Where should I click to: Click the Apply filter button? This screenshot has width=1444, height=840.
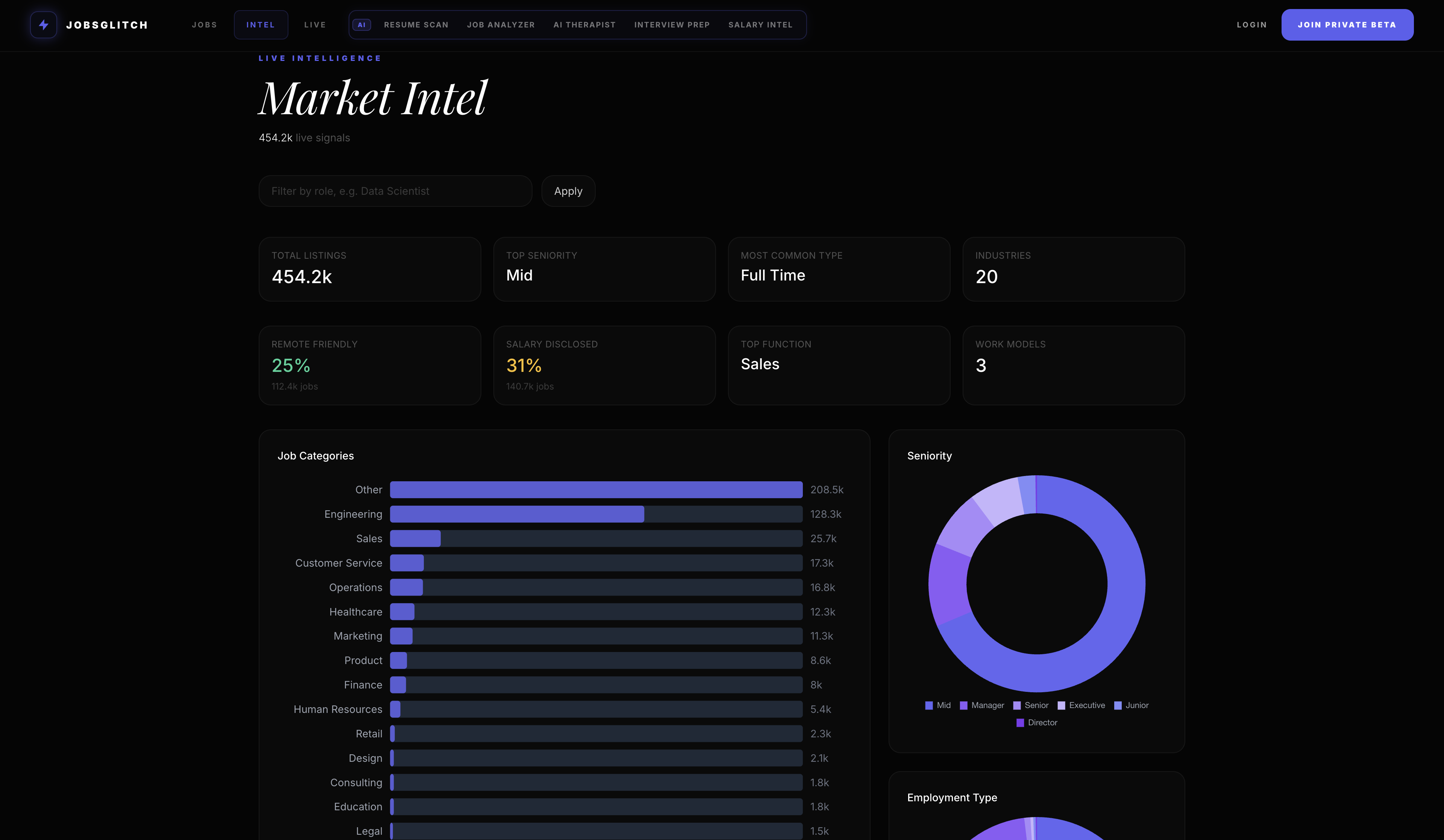[x=568, y=191]
